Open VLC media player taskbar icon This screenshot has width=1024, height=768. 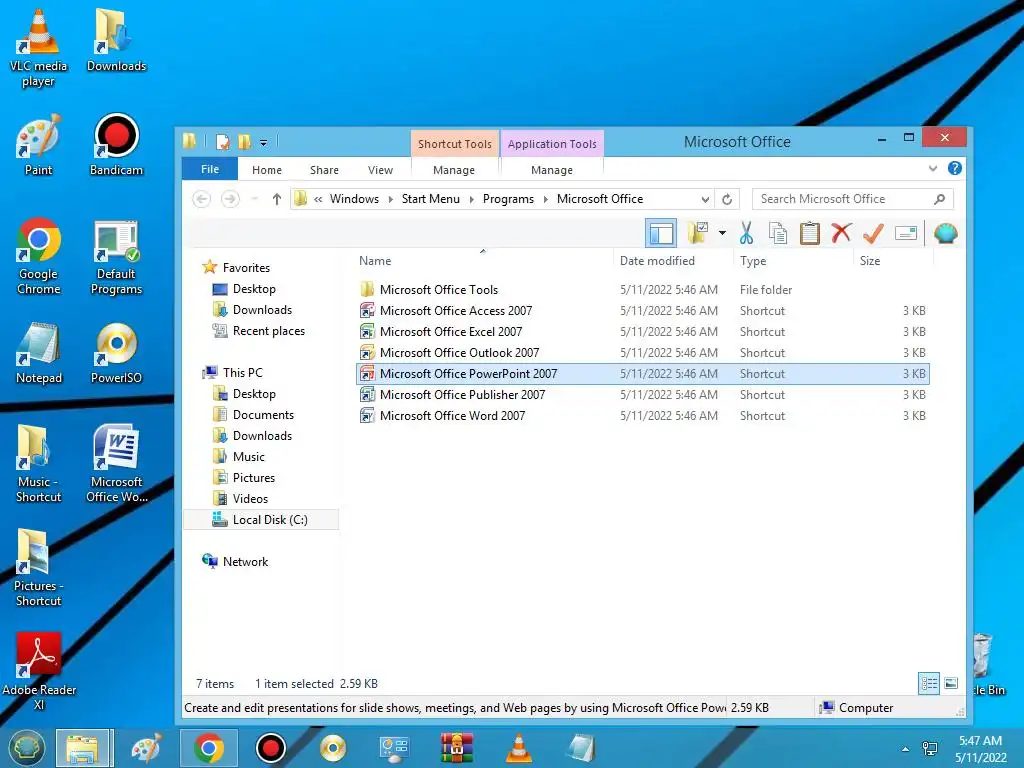click(x=519, y=748)
